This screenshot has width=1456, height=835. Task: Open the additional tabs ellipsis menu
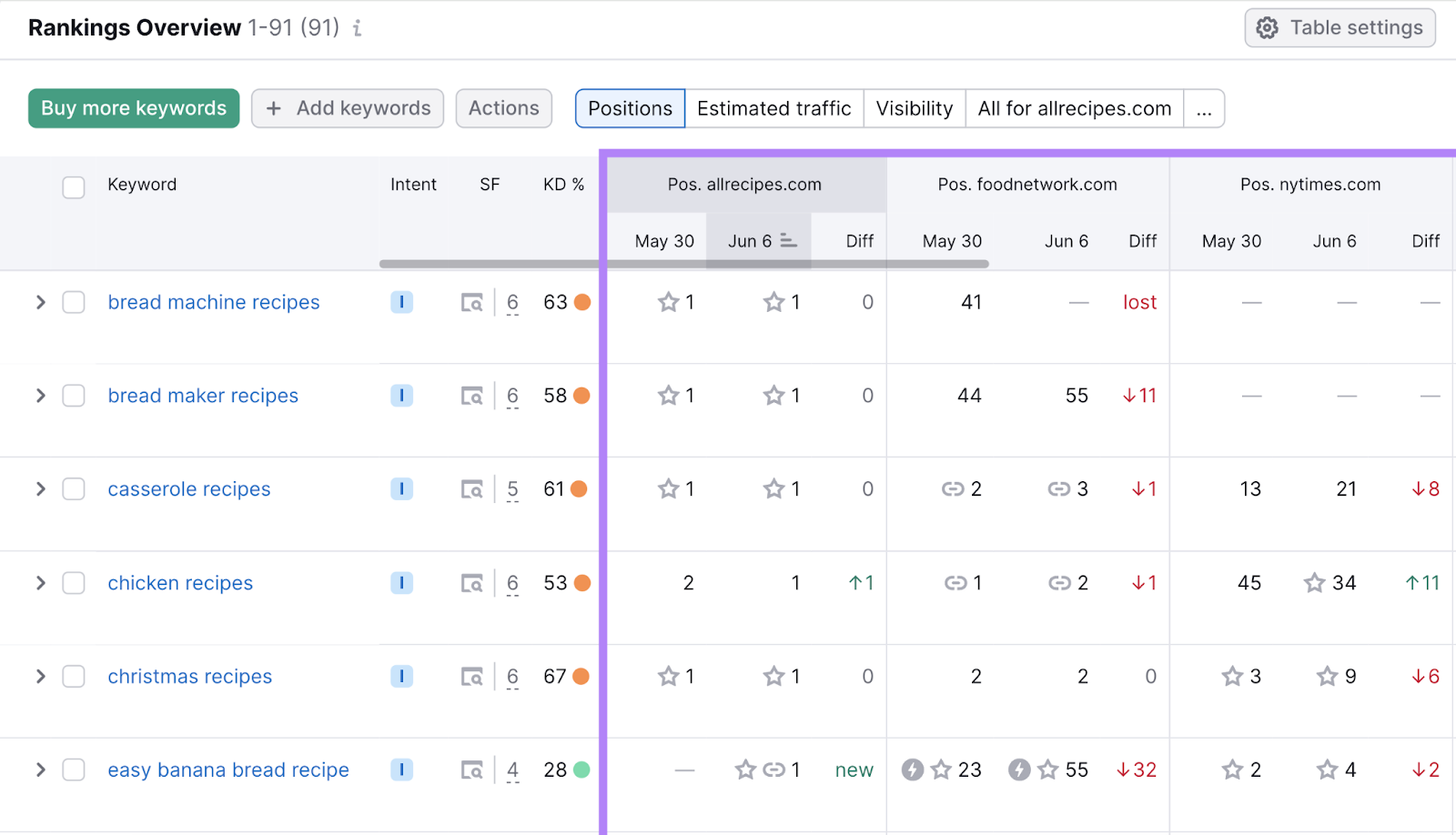pos(1204,108)
